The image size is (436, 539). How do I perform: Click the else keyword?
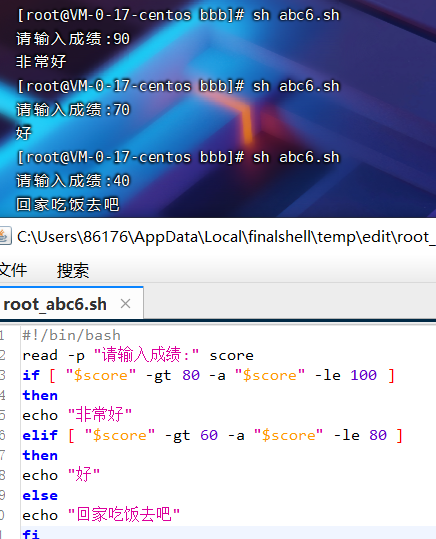click(x=40, y=495)
